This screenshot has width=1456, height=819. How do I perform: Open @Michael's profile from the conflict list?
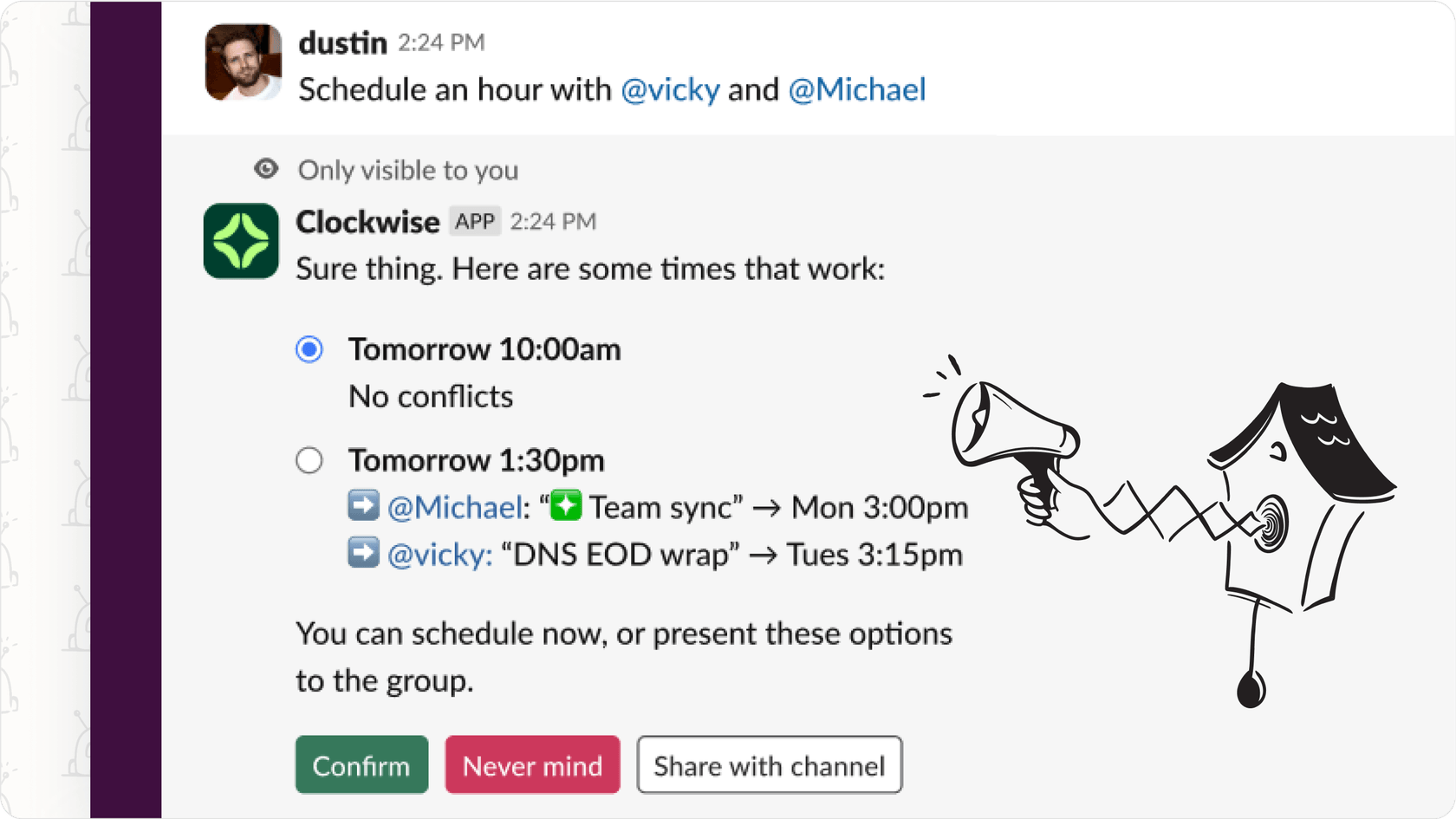(x=453, y=506)
